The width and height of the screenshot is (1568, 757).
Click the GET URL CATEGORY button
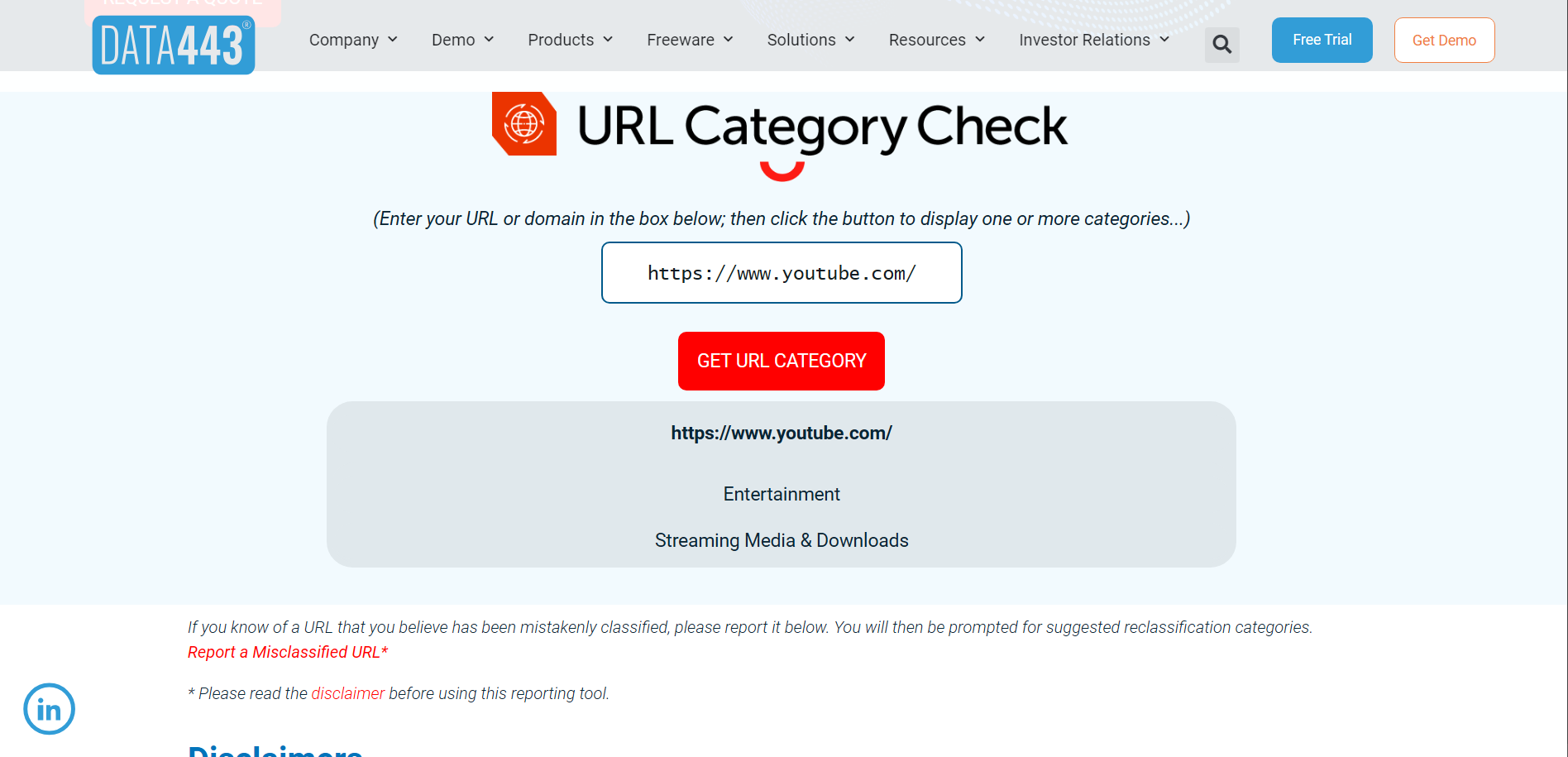tap(782, 361)
